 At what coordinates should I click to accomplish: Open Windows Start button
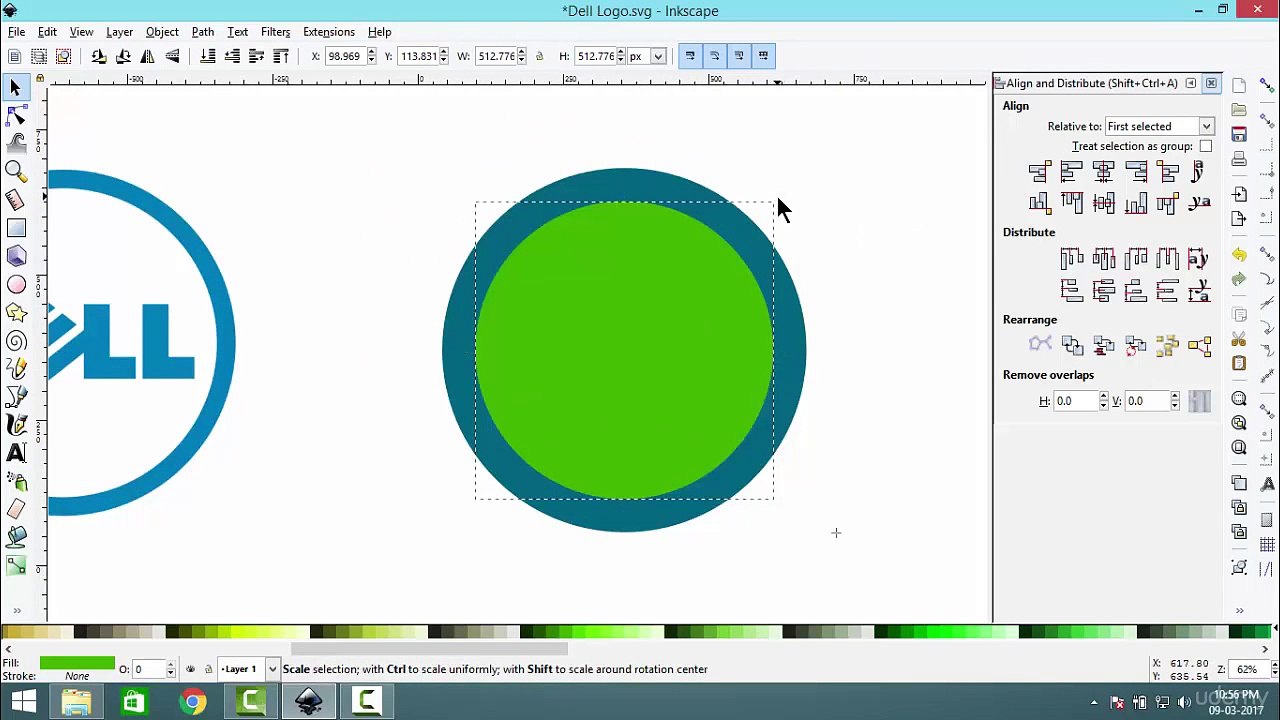coord(23,702)
